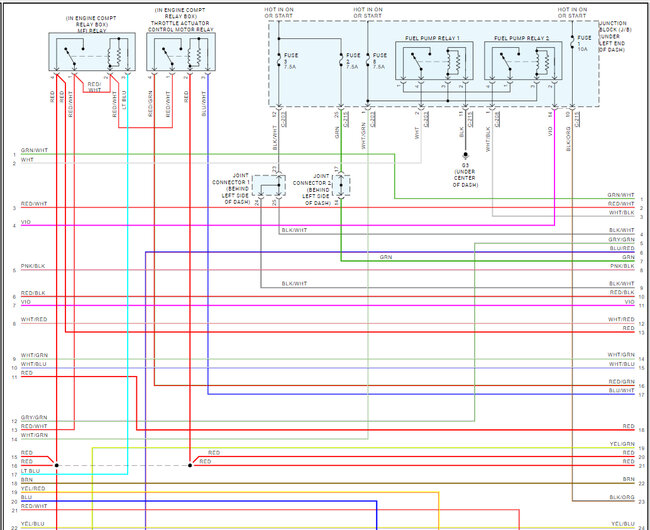Select the FUEL PUMP RELAY 1 label

click(432, 38)
